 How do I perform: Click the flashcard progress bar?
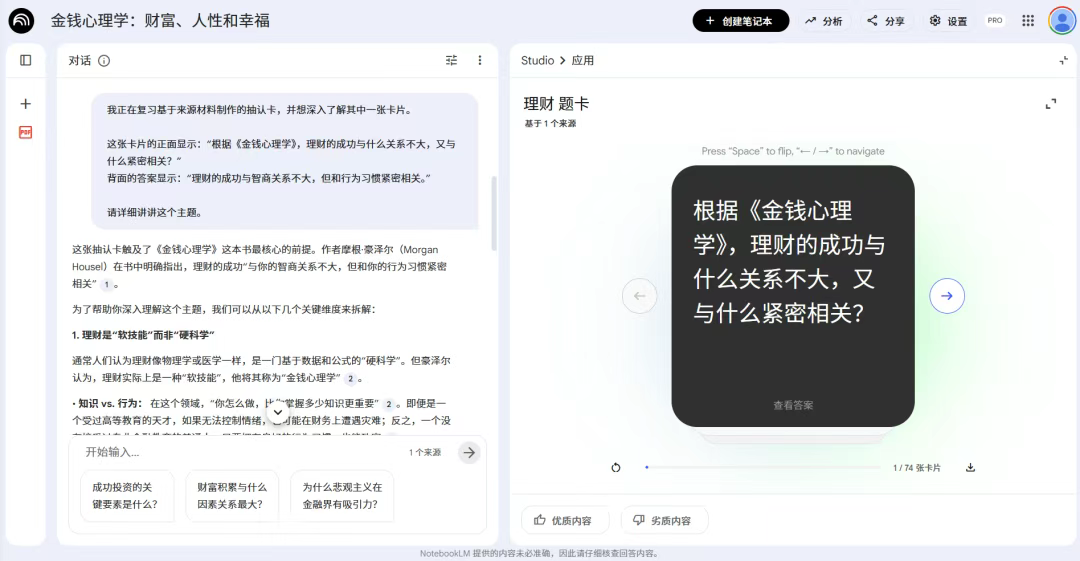coord(762,467)
